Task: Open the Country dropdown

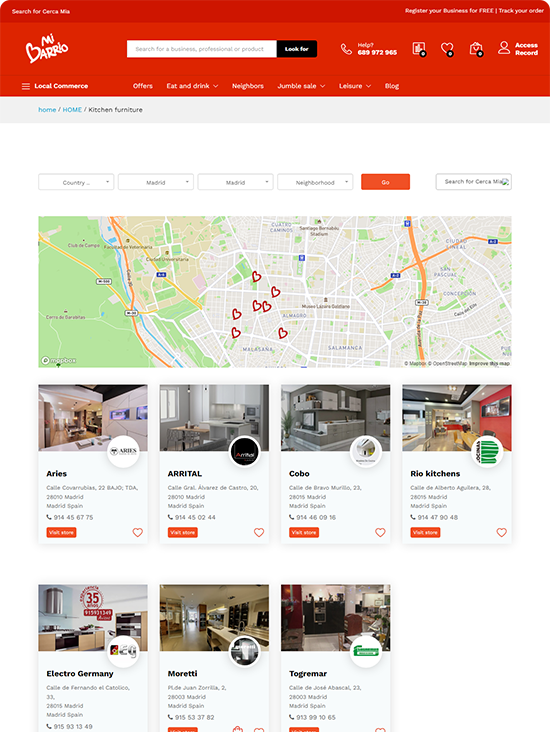Action: point(76,182)
